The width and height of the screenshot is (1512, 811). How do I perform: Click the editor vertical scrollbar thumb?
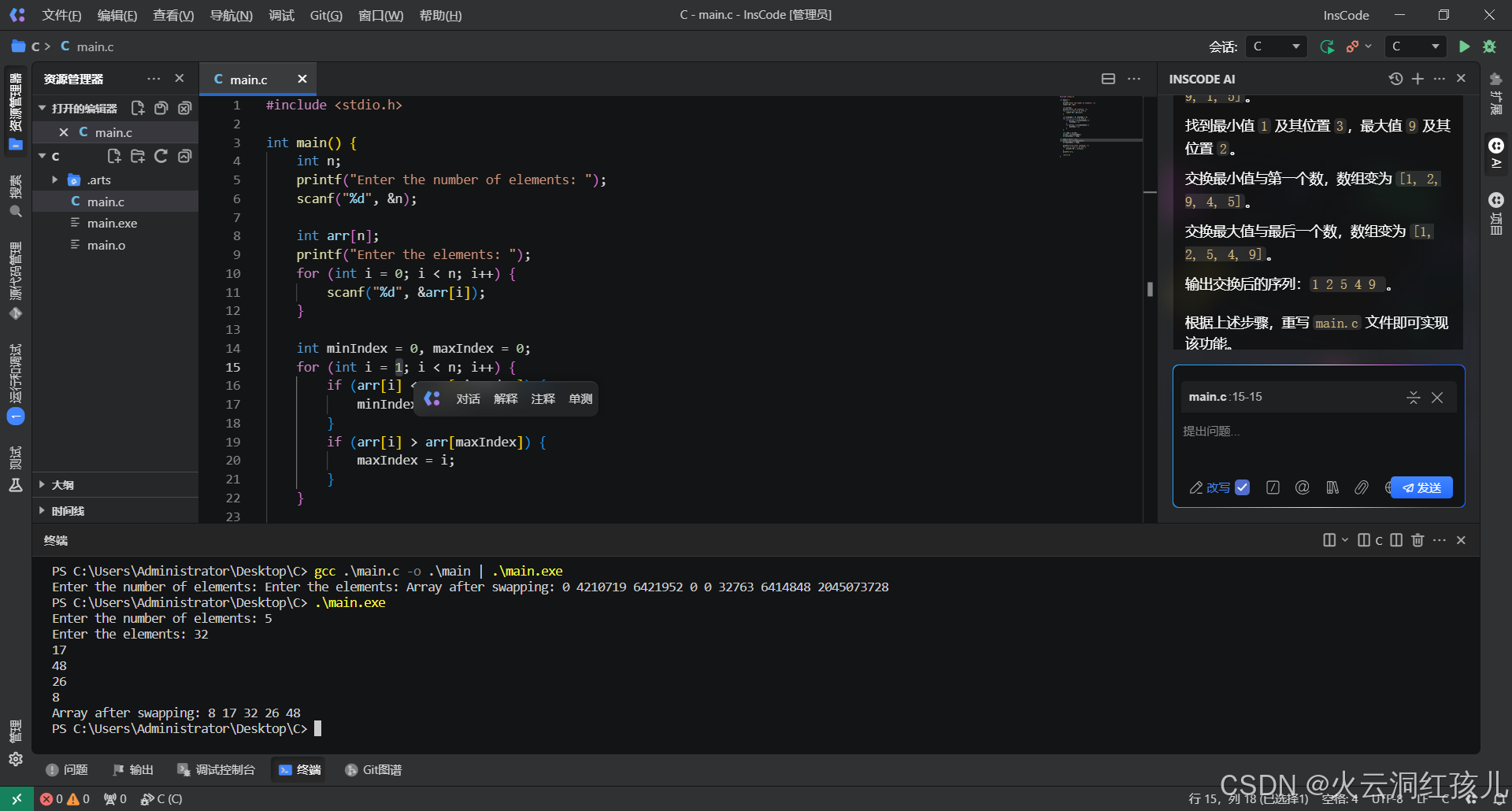[x=1151, y=289]
